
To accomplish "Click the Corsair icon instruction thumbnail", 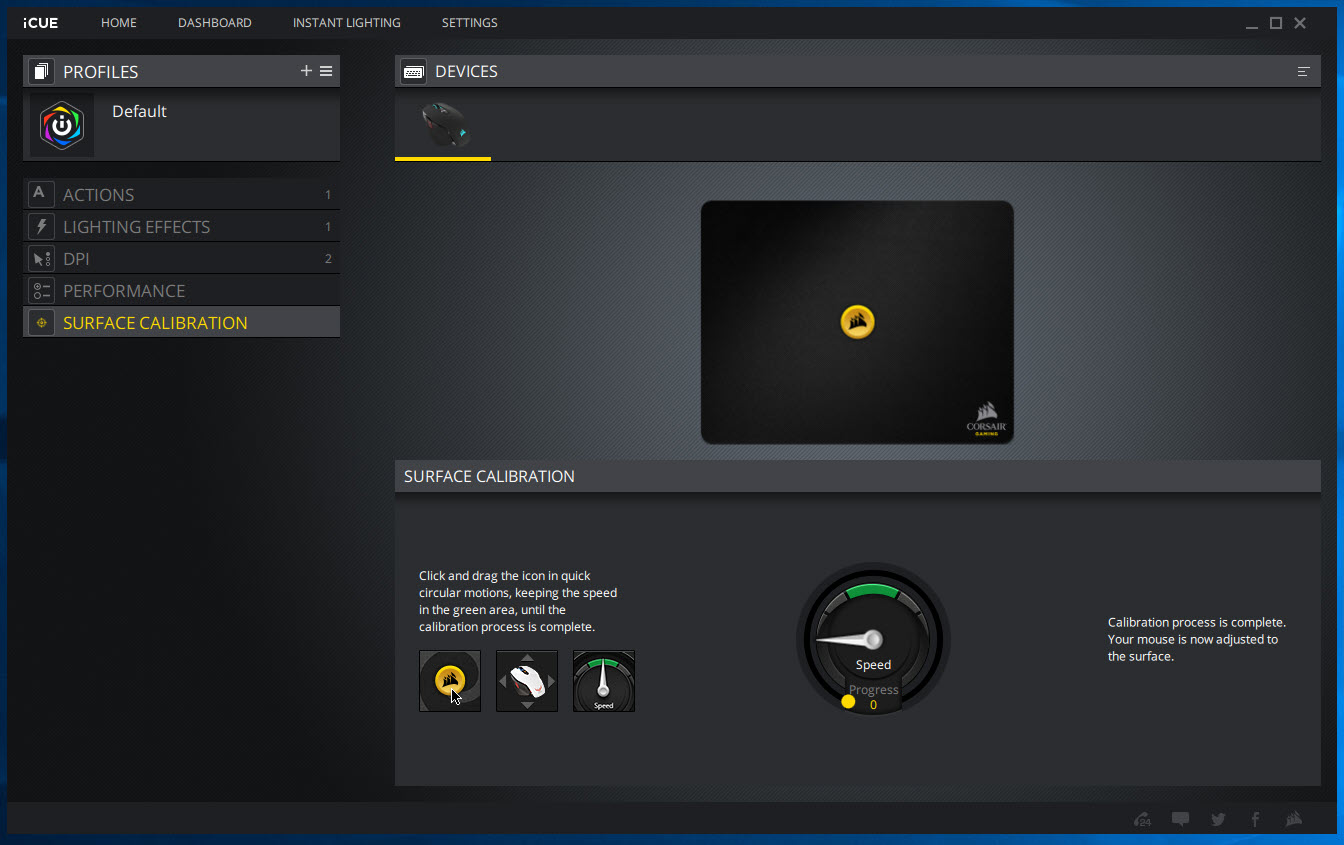I will (450, 681).
